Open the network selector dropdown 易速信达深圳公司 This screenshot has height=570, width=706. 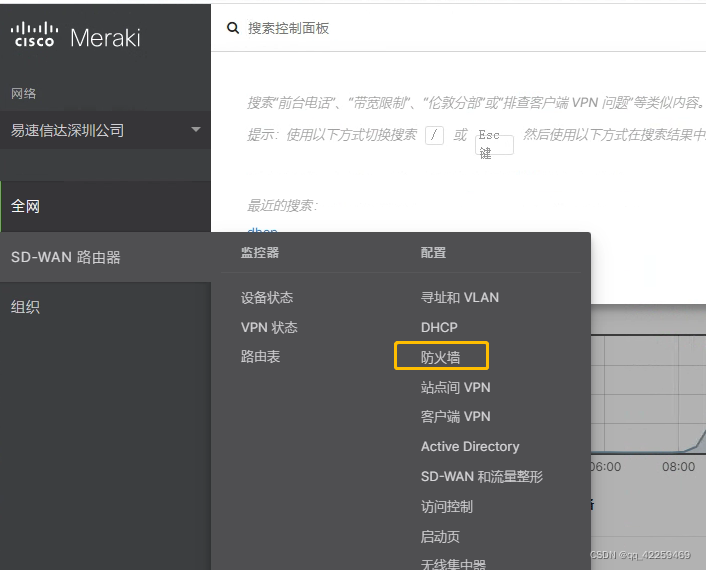[105, 130]
